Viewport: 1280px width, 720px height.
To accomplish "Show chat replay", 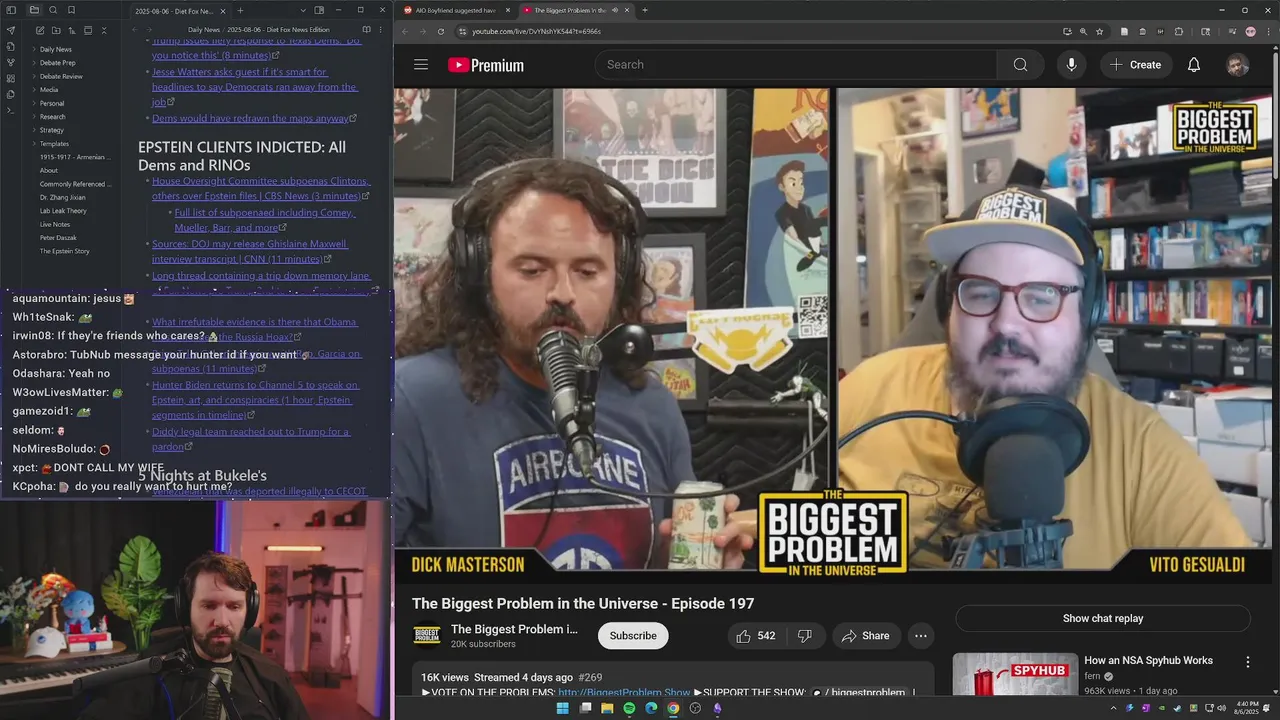I will pyautogui.click(x=1103, y=618).
